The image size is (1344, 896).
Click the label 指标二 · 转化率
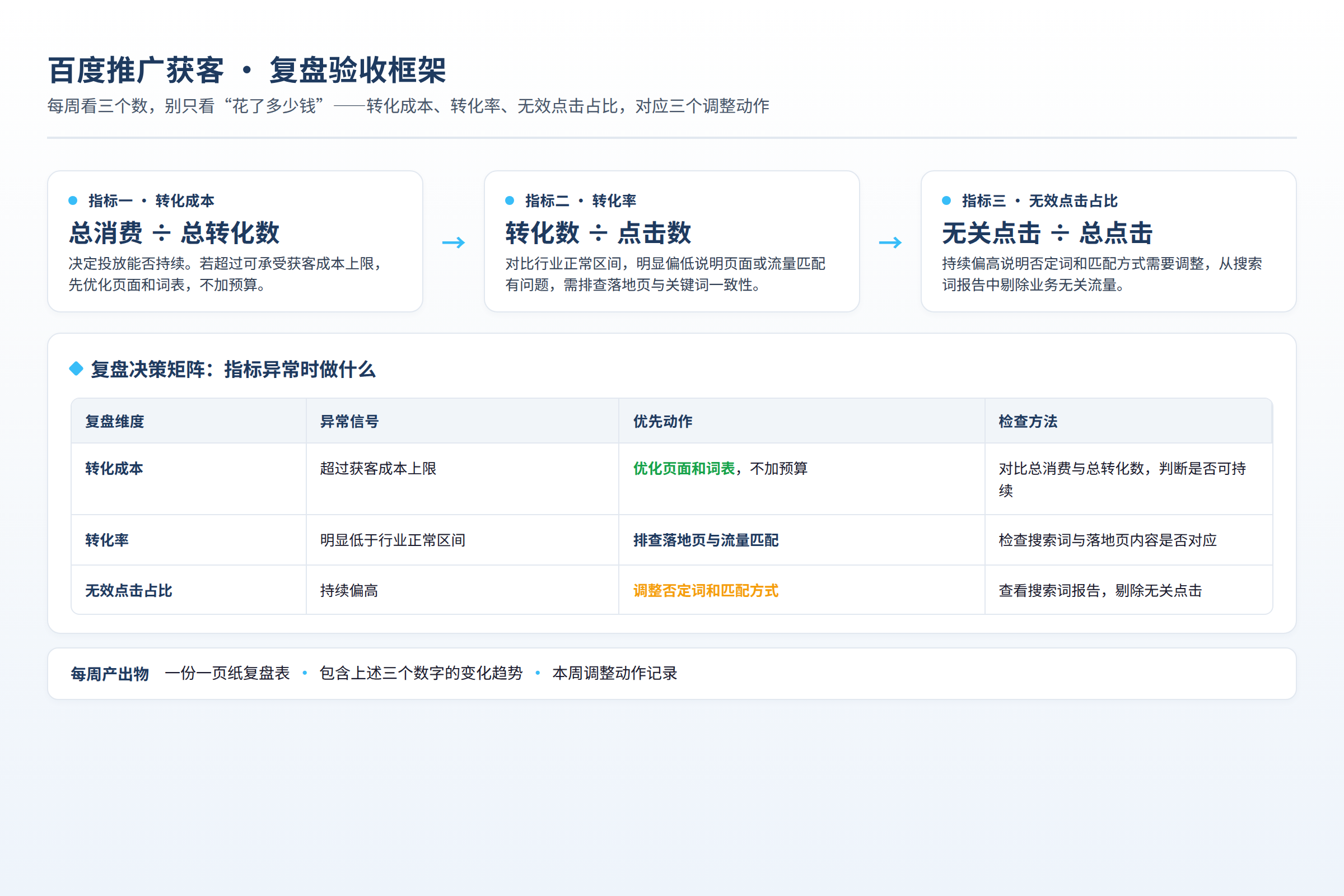tap(581, 200)
